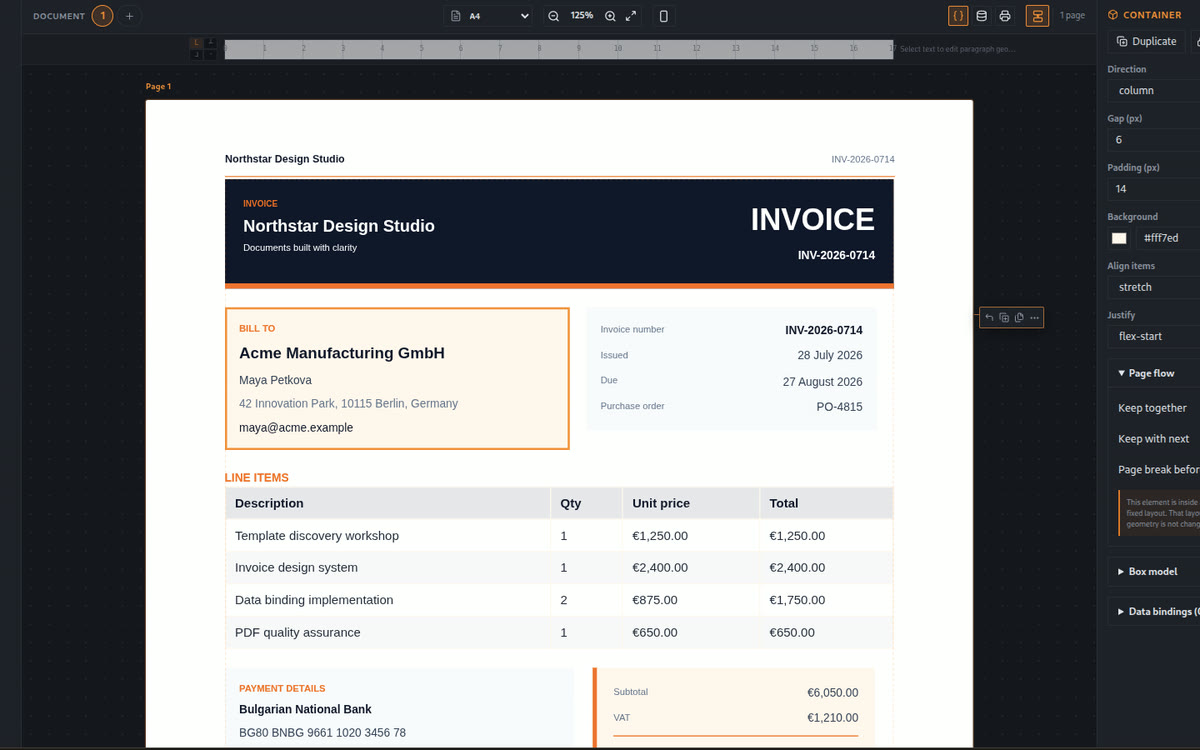Open the Justify dropdown showing flex-start
The width and height of the screenshot is (1200, 750).
[1154, 336]
